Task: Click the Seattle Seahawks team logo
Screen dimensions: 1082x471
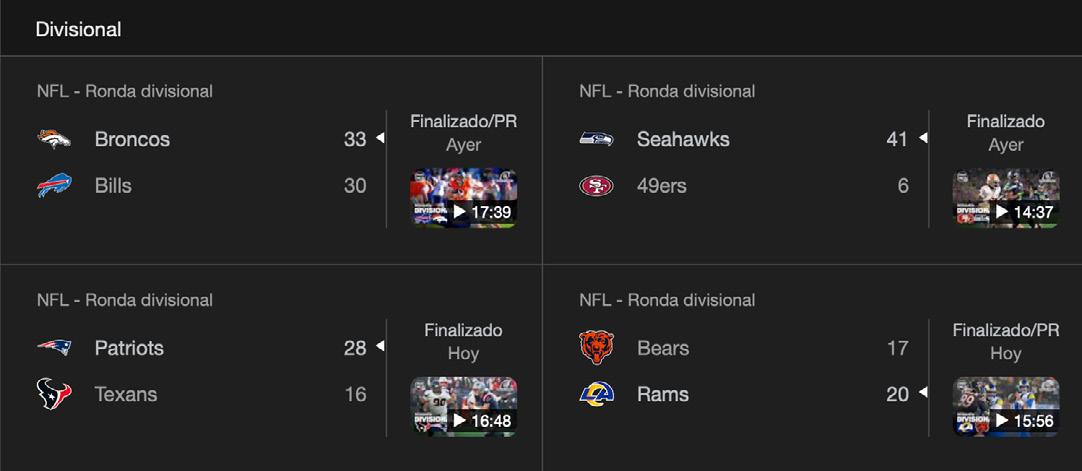Action: [596, 139]
